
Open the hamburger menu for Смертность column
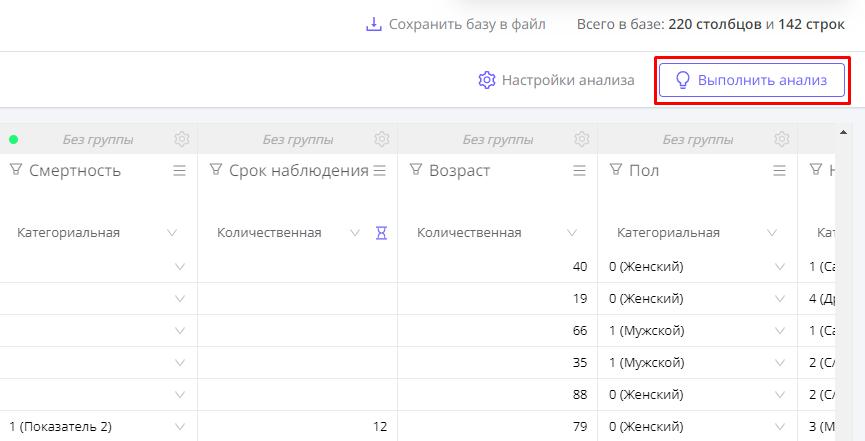(x=180, y=171)
